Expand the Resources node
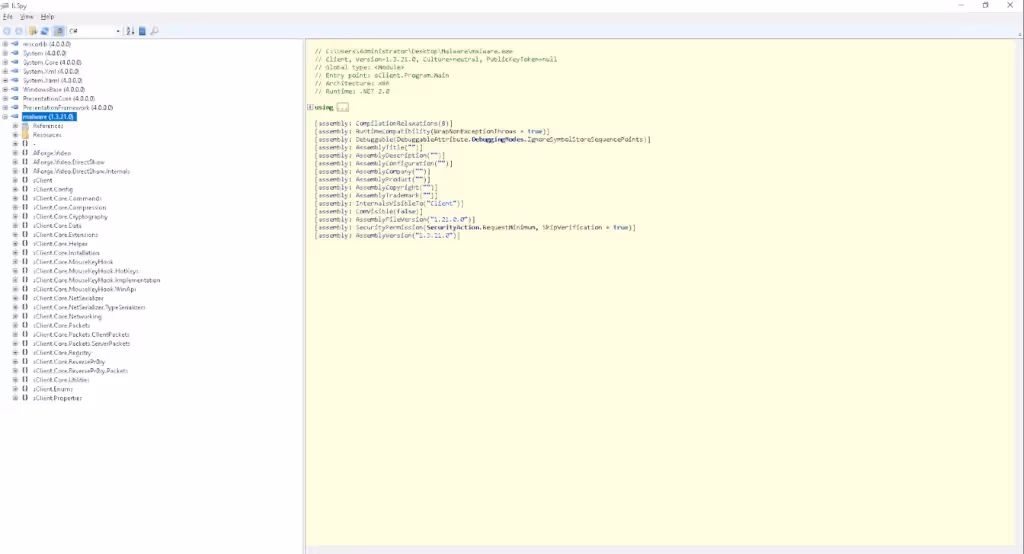 click(x=16, y=135)
